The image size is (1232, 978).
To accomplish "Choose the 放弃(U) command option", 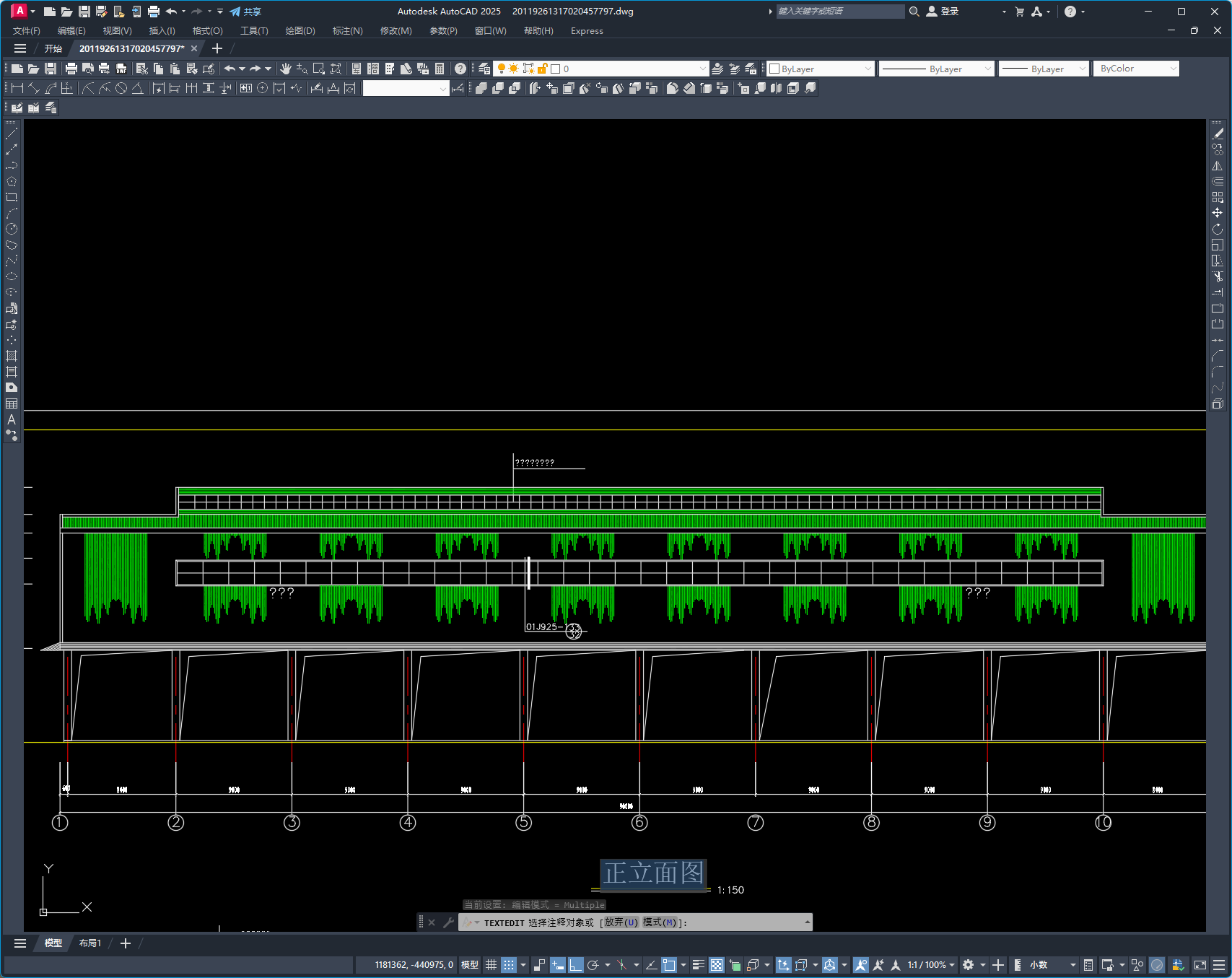I will (621, 922).
